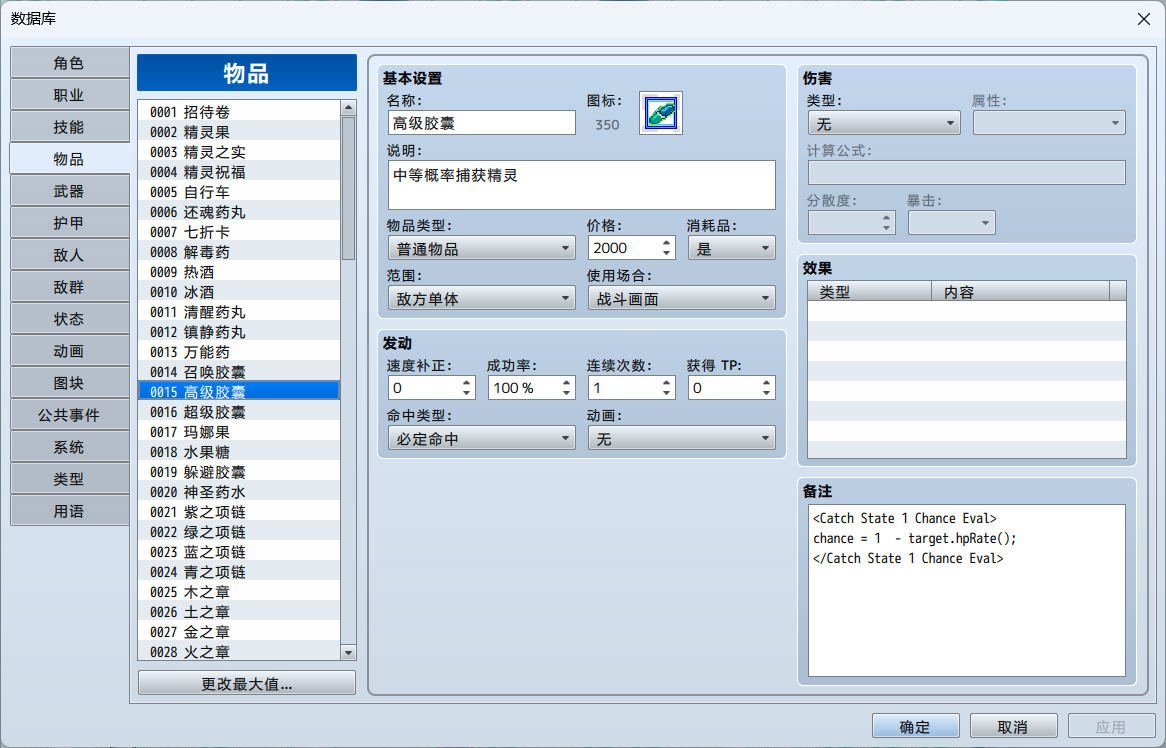This screenshot has height=748, width=1166.
Task: Open the 系统 tab
Action: (x=69, y=447)
